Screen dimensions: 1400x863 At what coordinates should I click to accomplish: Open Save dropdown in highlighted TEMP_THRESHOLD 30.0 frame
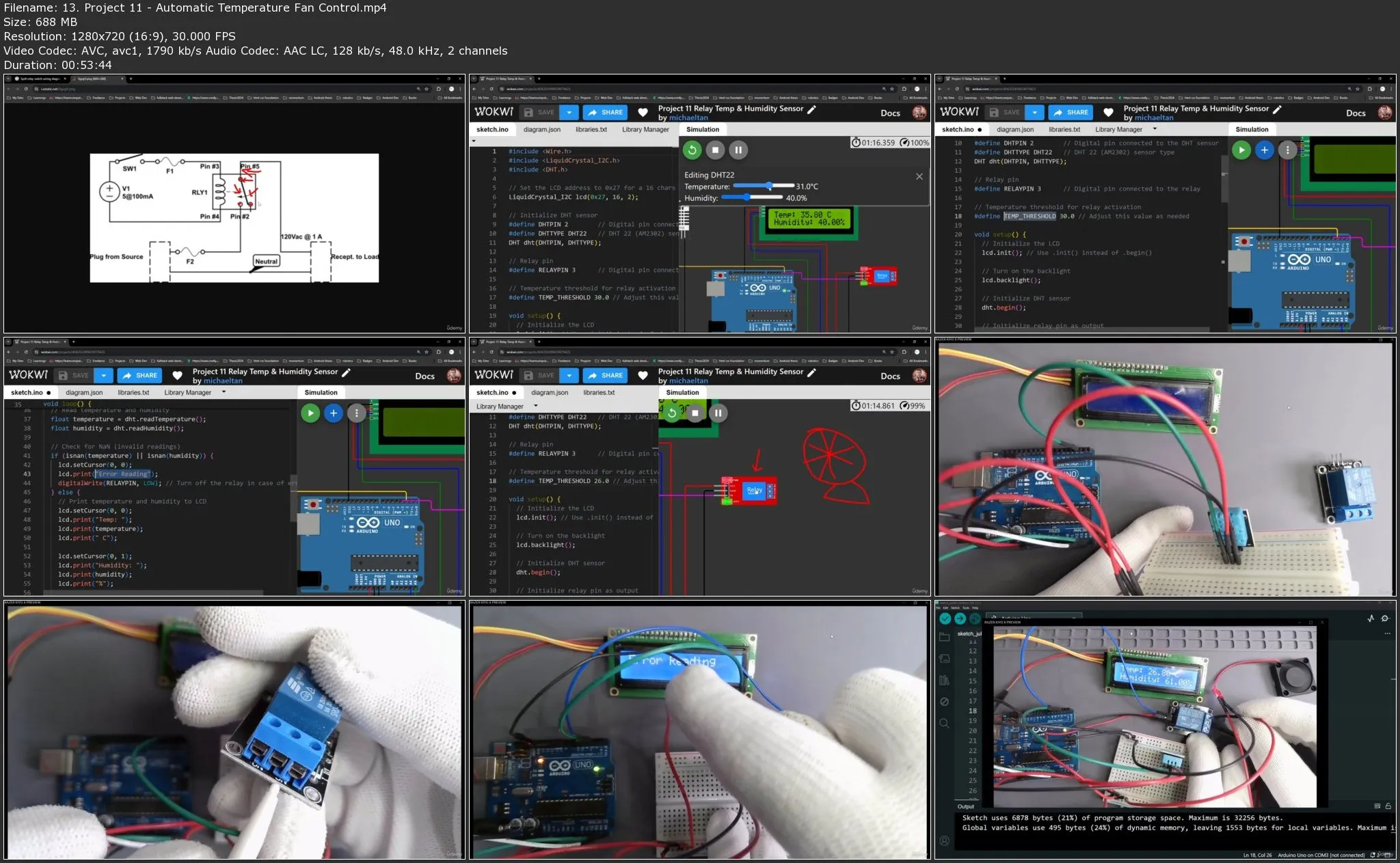pyautogui.click(x=1034, y=112)
